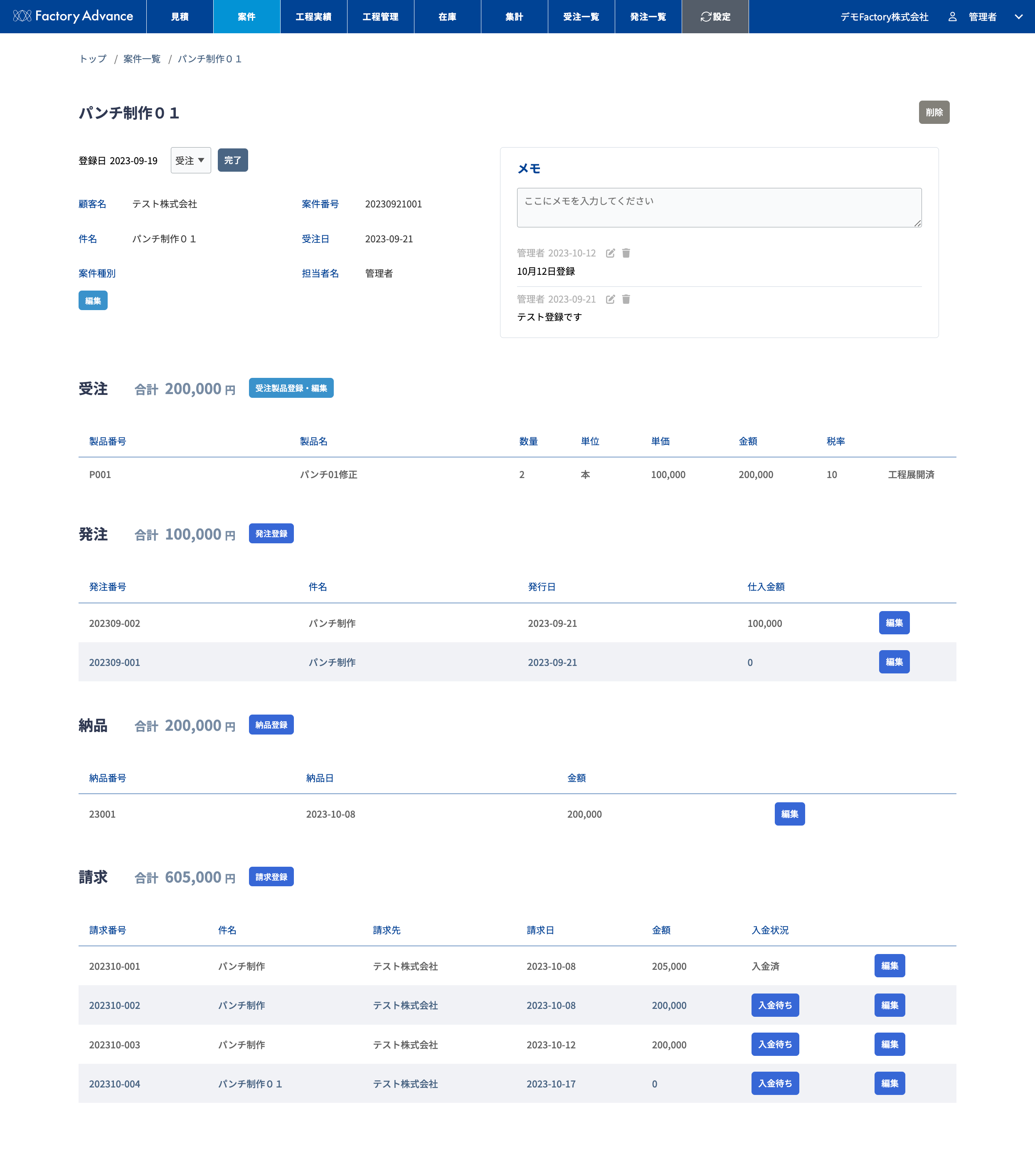The width and height of the screenshot is (1035, 1176).
Task: Click into the memo text area
Action: 719,207
